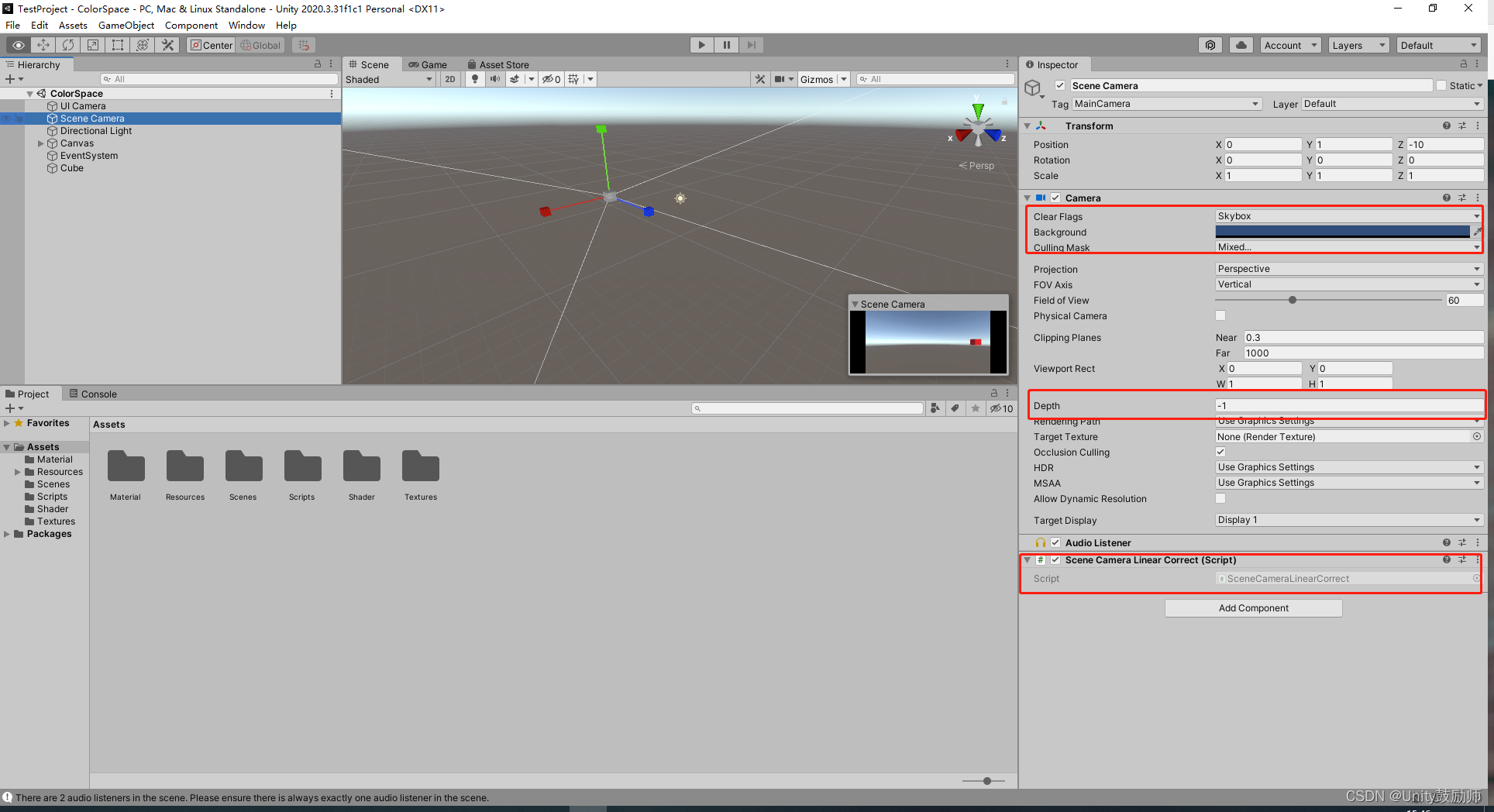Screen dimensions: 1494x812
Task: Open Target Display dropdown
Action: pyautogui.click(x=1348, y=520)
